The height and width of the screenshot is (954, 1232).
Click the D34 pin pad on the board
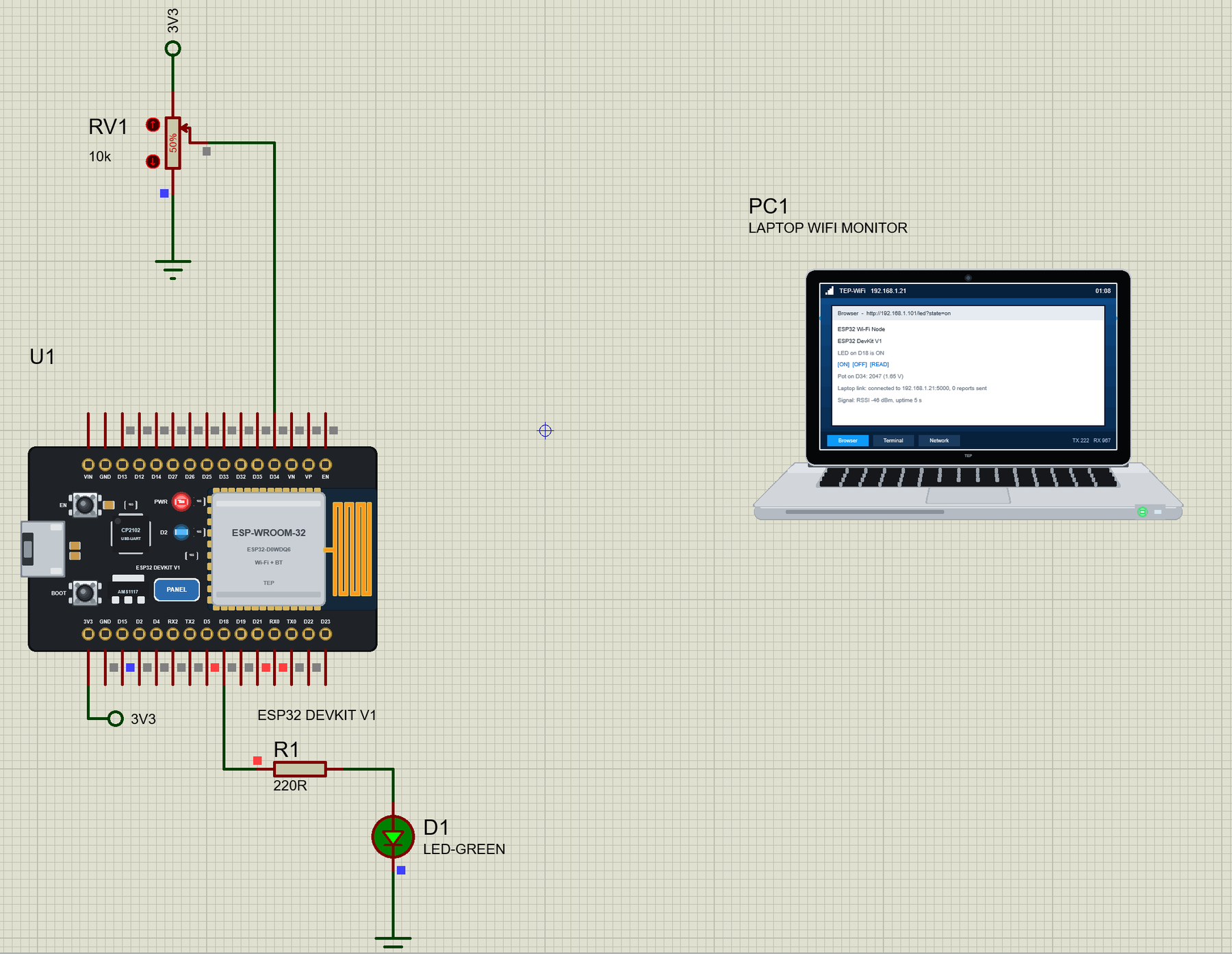click(274, 465)
